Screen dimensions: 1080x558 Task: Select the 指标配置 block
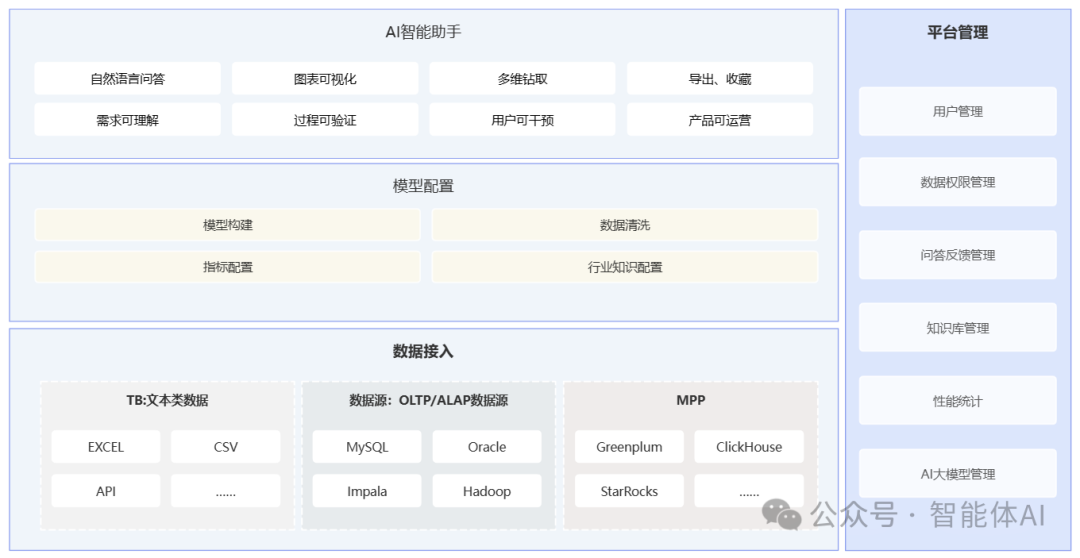227,267
